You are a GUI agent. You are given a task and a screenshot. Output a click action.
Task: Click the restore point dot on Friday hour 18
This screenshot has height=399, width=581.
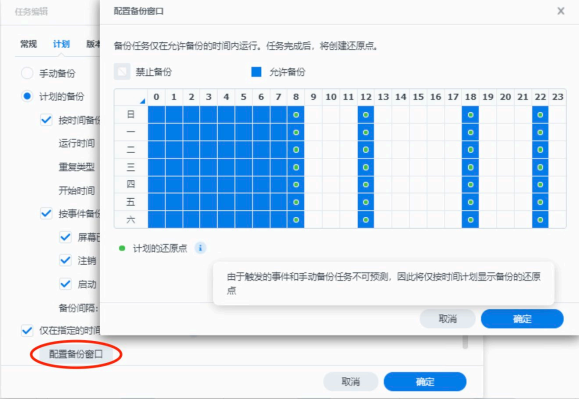[471, 202]
